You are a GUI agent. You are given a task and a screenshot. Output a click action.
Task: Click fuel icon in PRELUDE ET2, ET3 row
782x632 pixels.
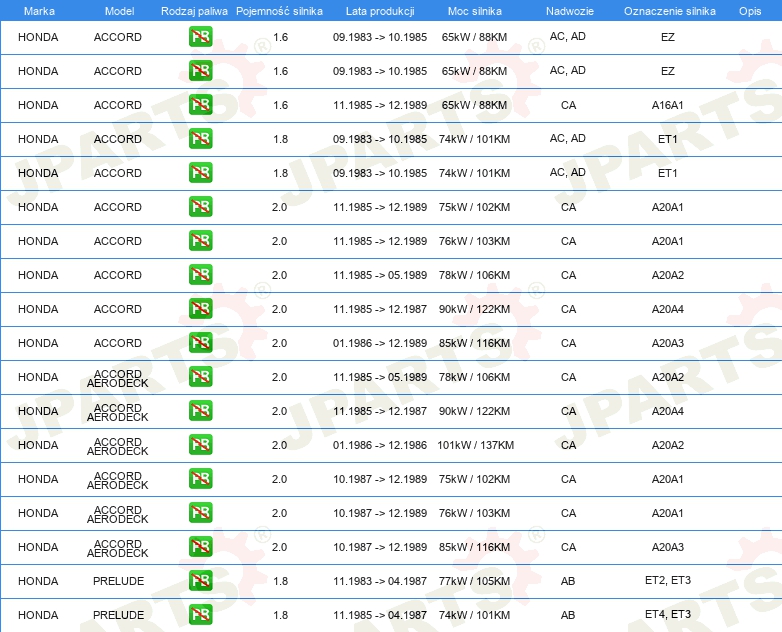200,580
